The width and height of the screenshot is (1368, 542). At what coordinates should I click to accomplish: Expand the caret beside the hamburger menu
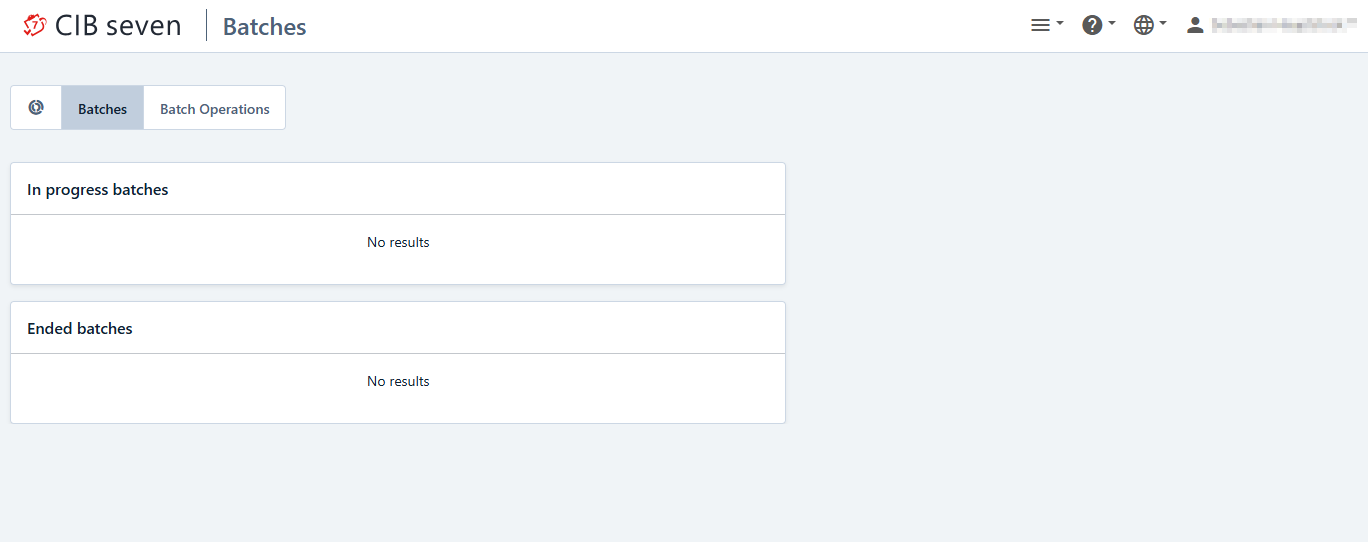coord(1060,24)
